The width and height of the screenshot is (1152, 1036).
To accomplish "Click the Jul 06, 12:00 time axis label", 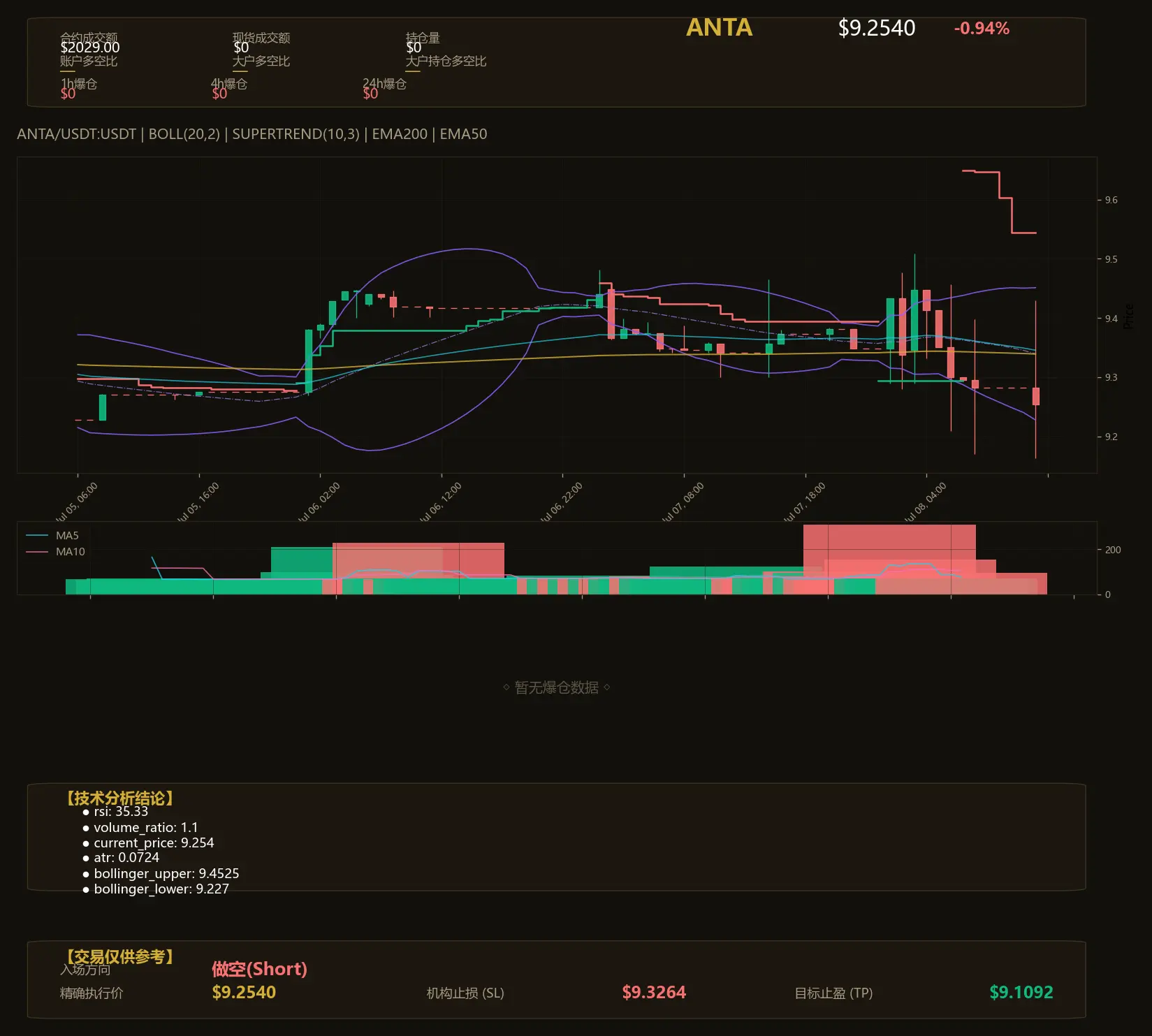I will [441, 502].
